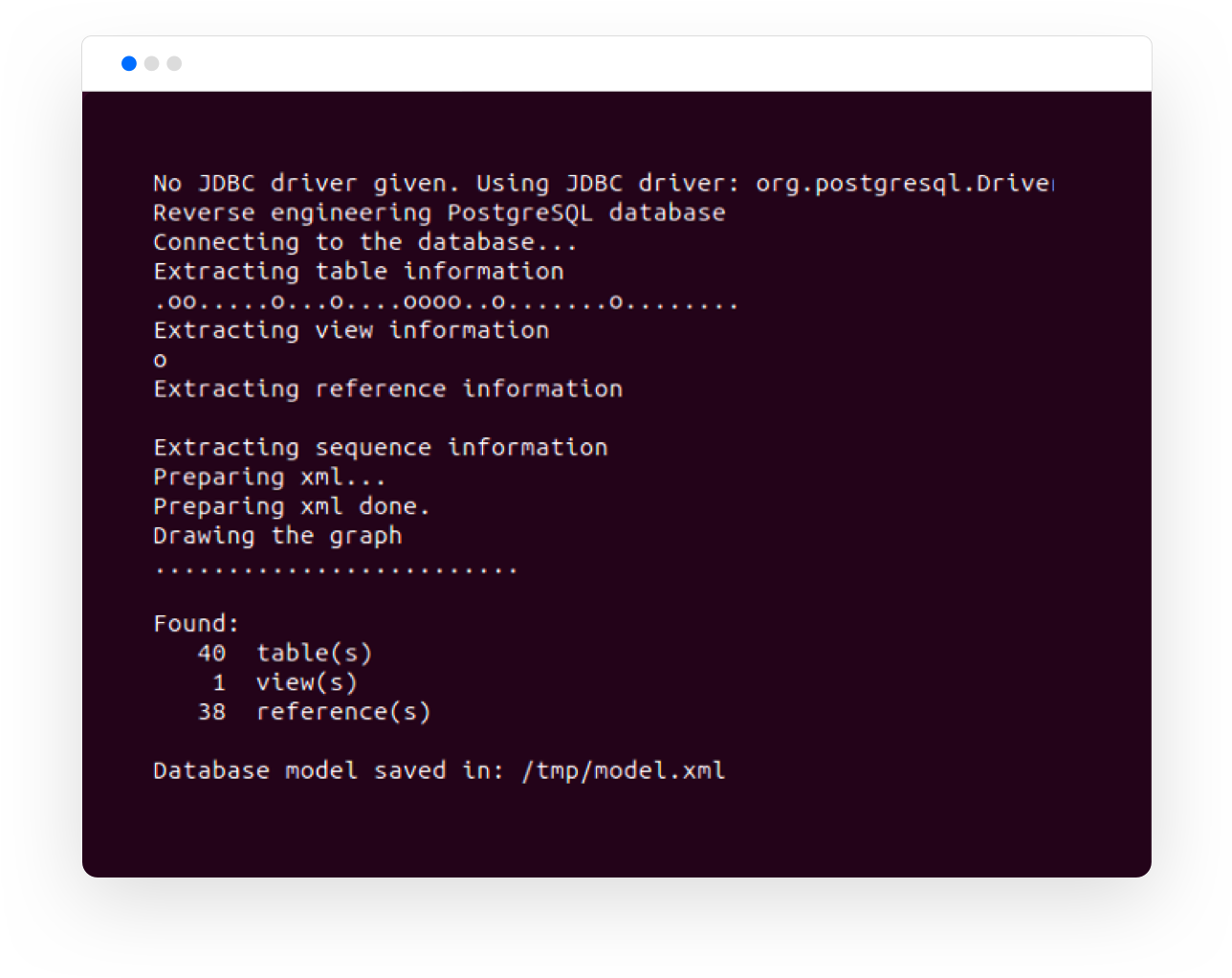This screenshot has width=1232, height=978.
Task: Click the '/tmp/model.xml' file path
Action: click(x=623, y=770)
